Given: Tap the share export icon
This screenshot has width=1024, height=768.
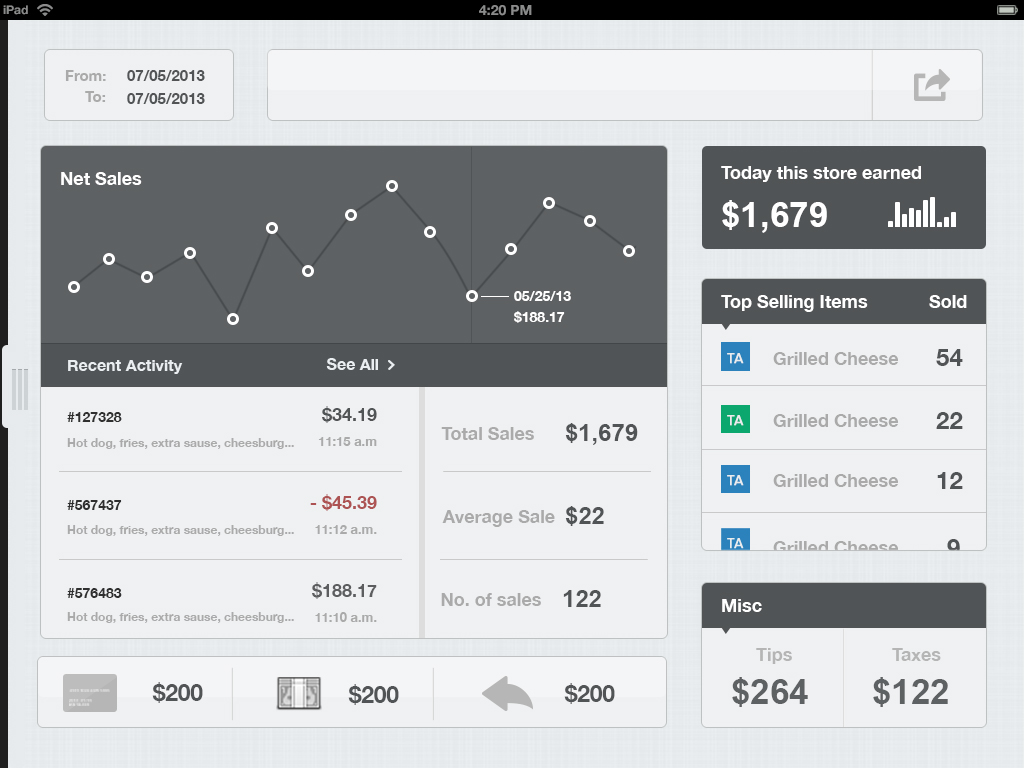Looking at the screenshot, I should [931, 85].
